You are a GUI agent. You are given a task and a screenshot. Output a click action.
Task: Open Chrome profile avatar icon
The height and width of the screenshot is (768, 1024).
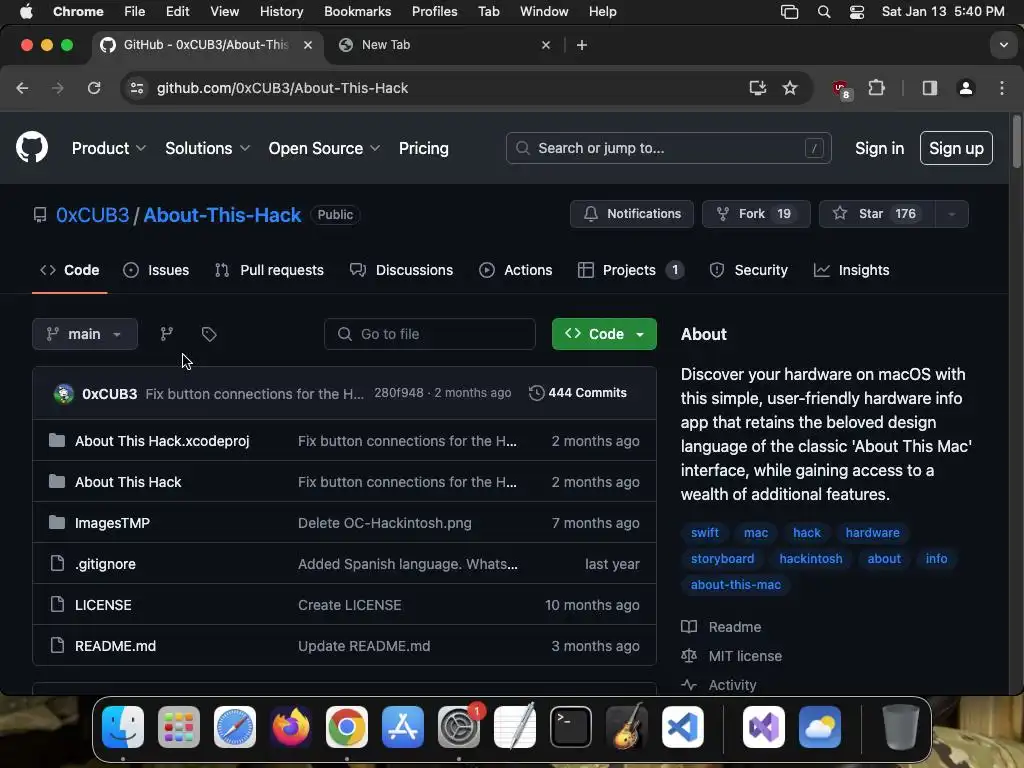(x=966, y=88)
